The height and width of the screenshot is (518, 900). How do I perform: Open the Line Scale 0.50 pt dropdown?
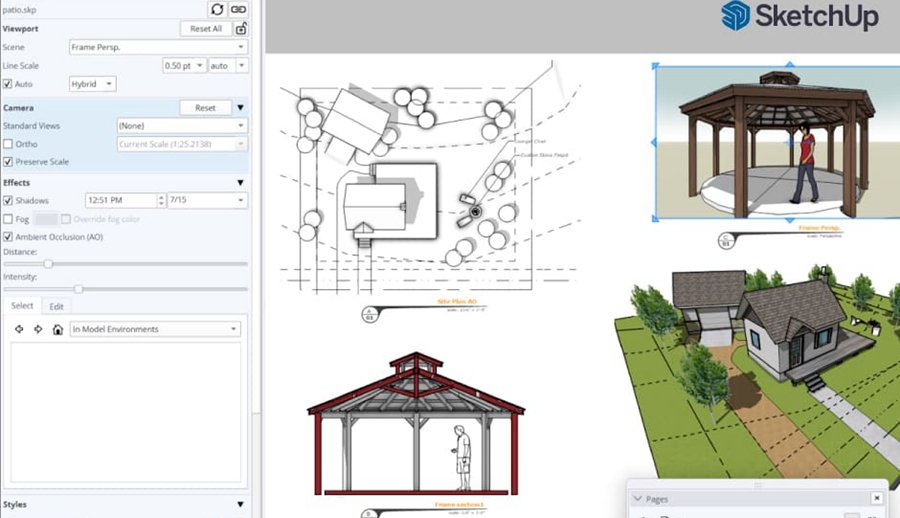coord(184,65)
